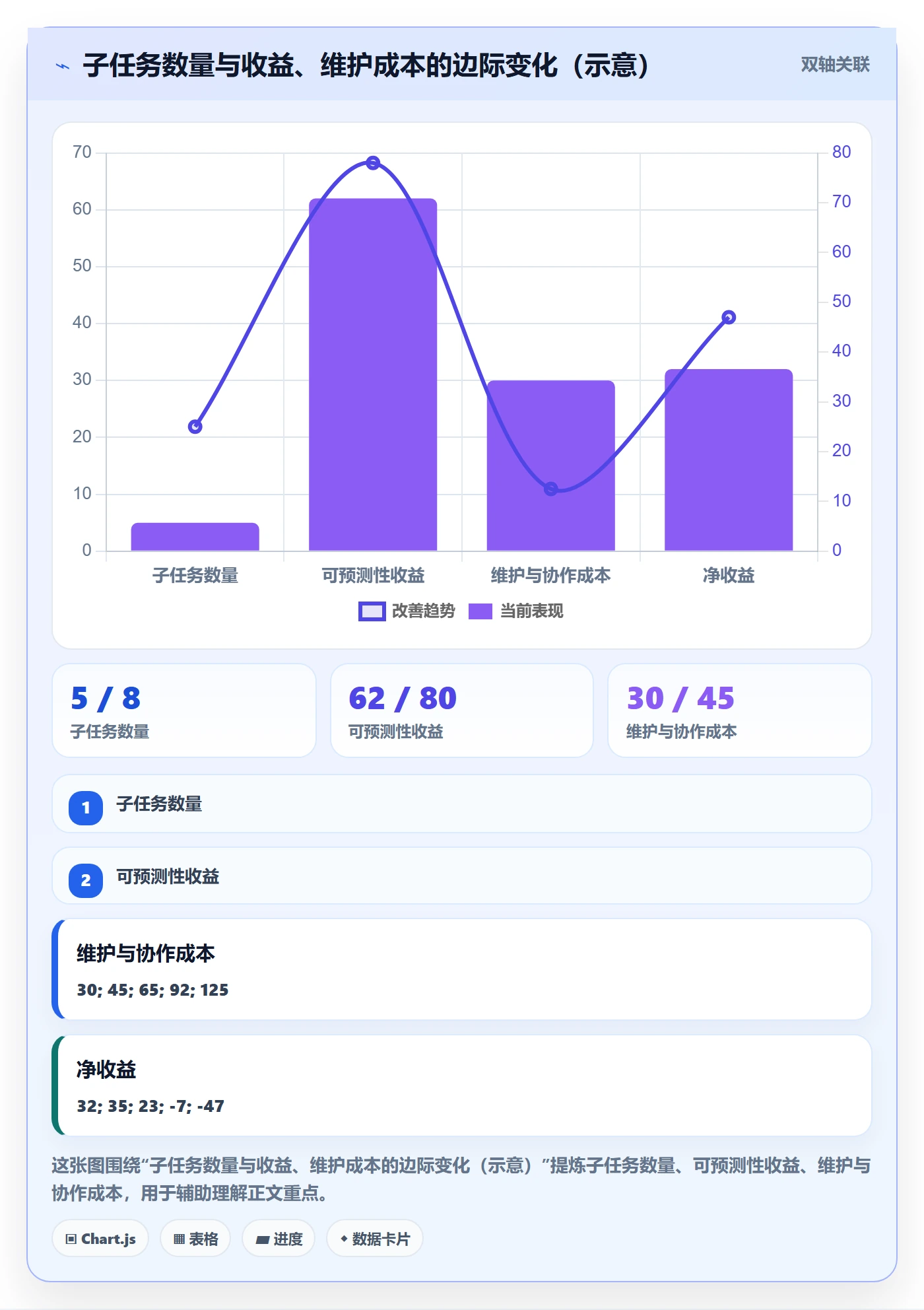
Task: Click x-axis label 维护与协作成本
Action: (550, 576)
